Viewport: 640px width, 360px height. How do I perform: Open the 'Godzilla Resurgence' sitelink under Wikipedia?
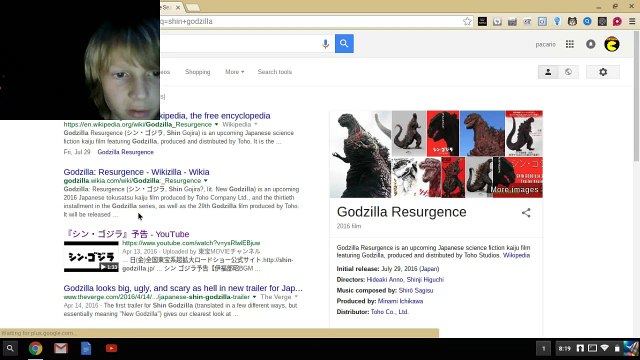pos(125,152)
